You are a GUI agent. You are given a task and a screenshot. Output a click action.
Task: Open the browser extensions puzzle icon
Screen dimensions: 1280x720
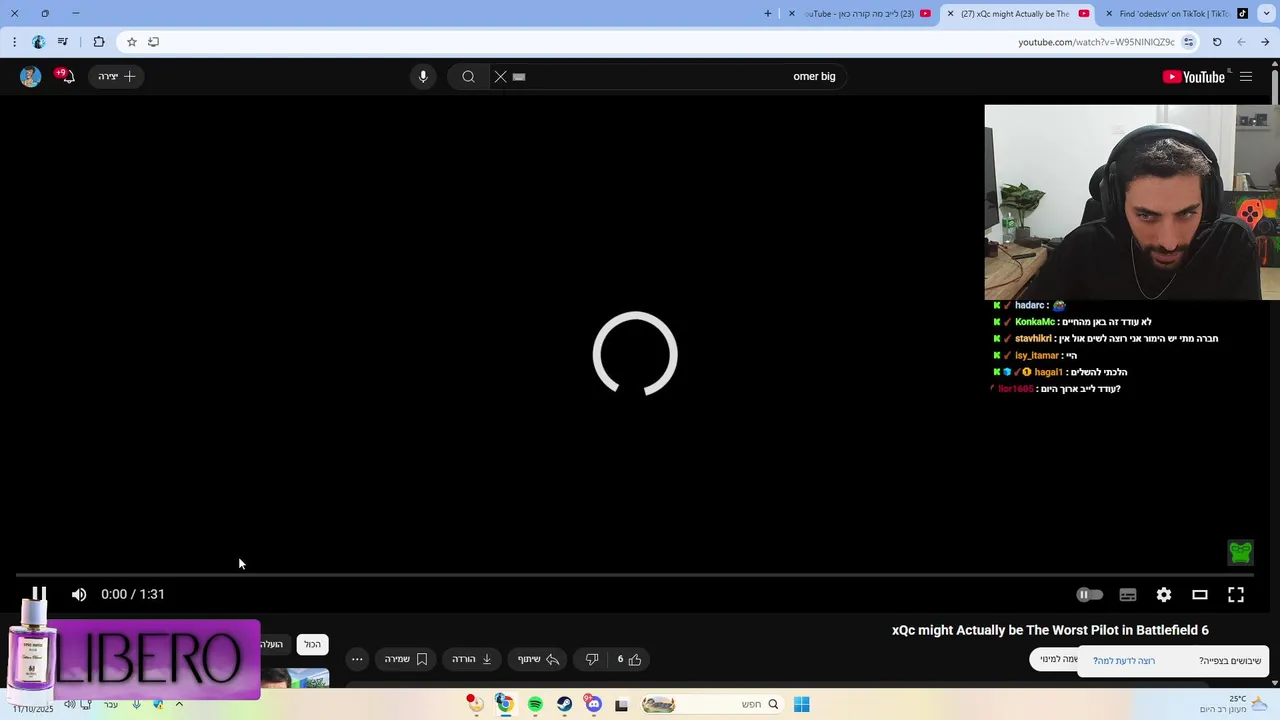[98, 42]
